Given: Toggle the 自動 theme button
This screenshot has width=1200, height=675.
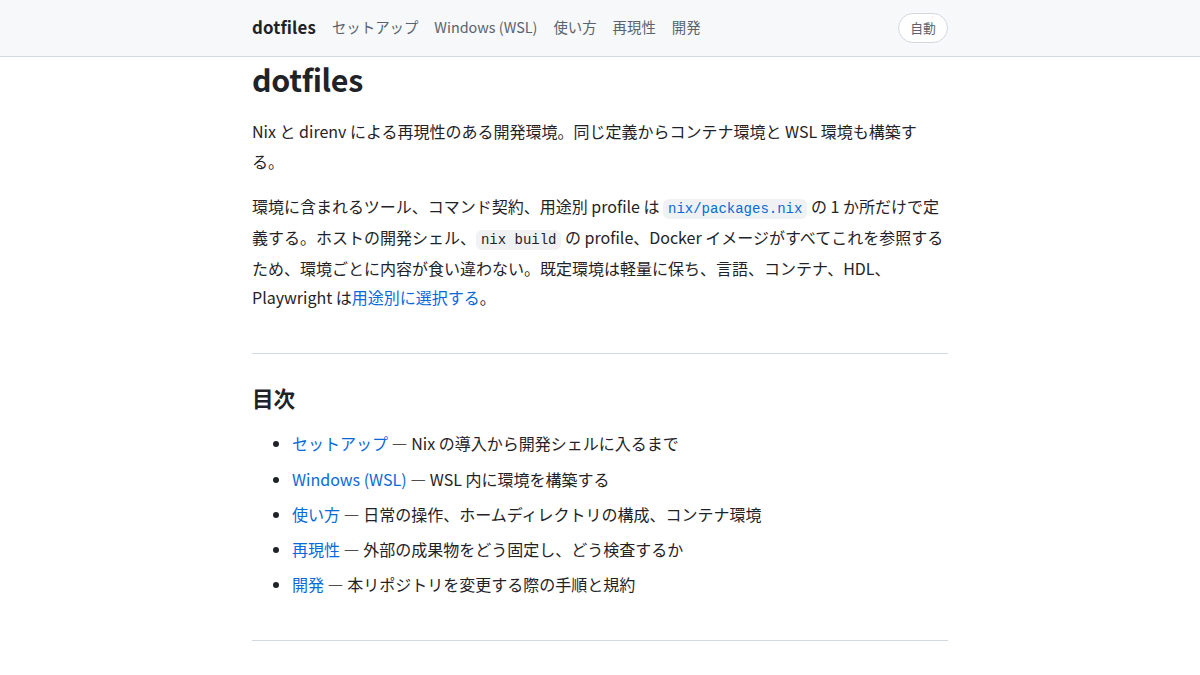Looking at the screenshot, I should (923, 28).
